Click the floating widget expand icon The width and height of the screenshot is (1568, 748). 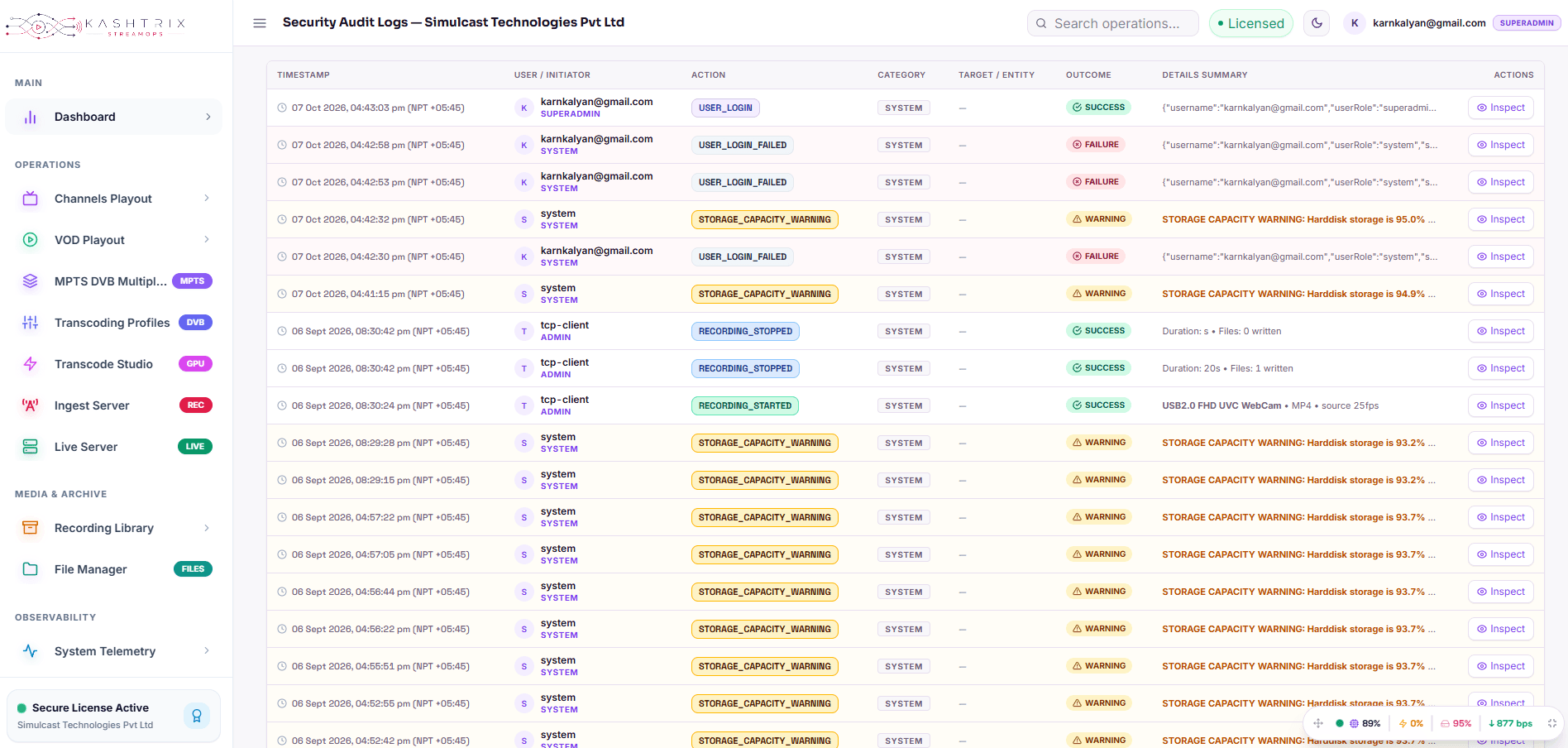(x=1552, y=723)
